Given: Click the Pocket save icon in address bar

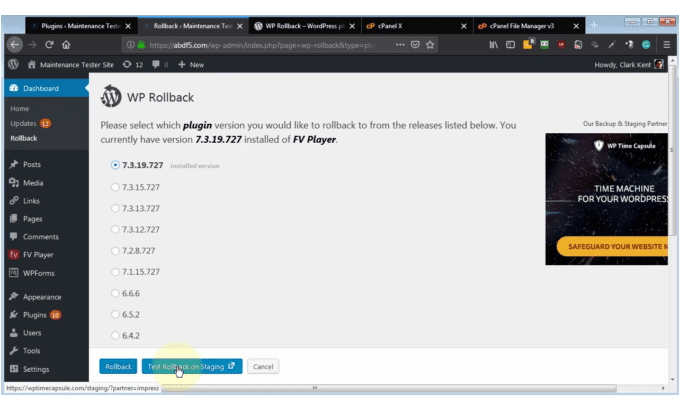Looking at the screenshot, I should (415, 44).
